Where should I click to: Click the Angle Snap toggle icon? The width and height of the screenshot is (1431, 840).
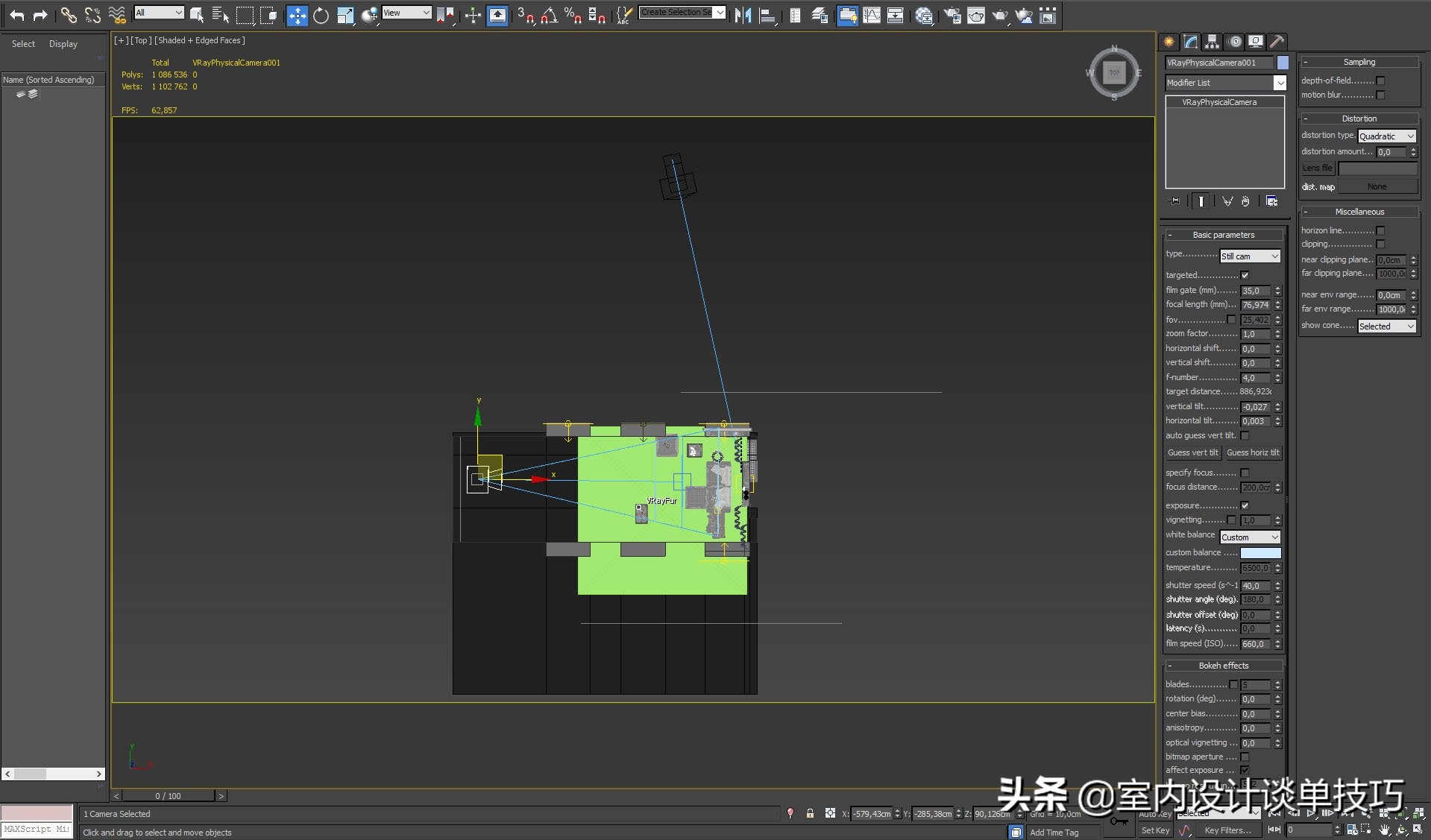point(550,16)
